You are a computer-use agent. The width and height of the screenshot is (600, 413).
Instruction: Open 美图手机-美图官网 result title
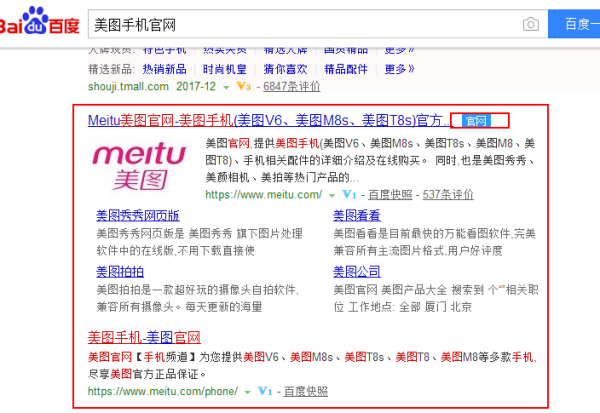coord(144,338)
